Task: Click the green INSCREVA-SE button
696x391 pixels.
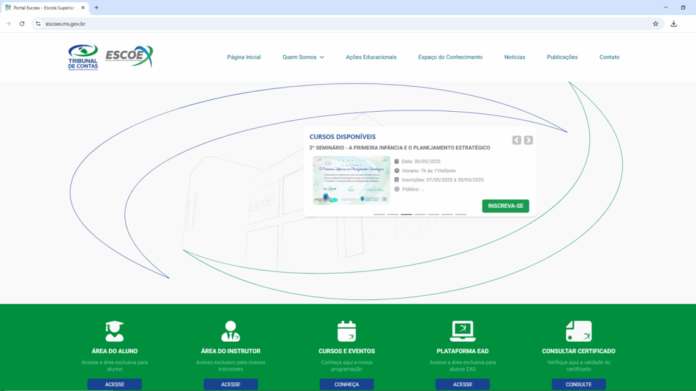Action: click(x=506, y=206)
